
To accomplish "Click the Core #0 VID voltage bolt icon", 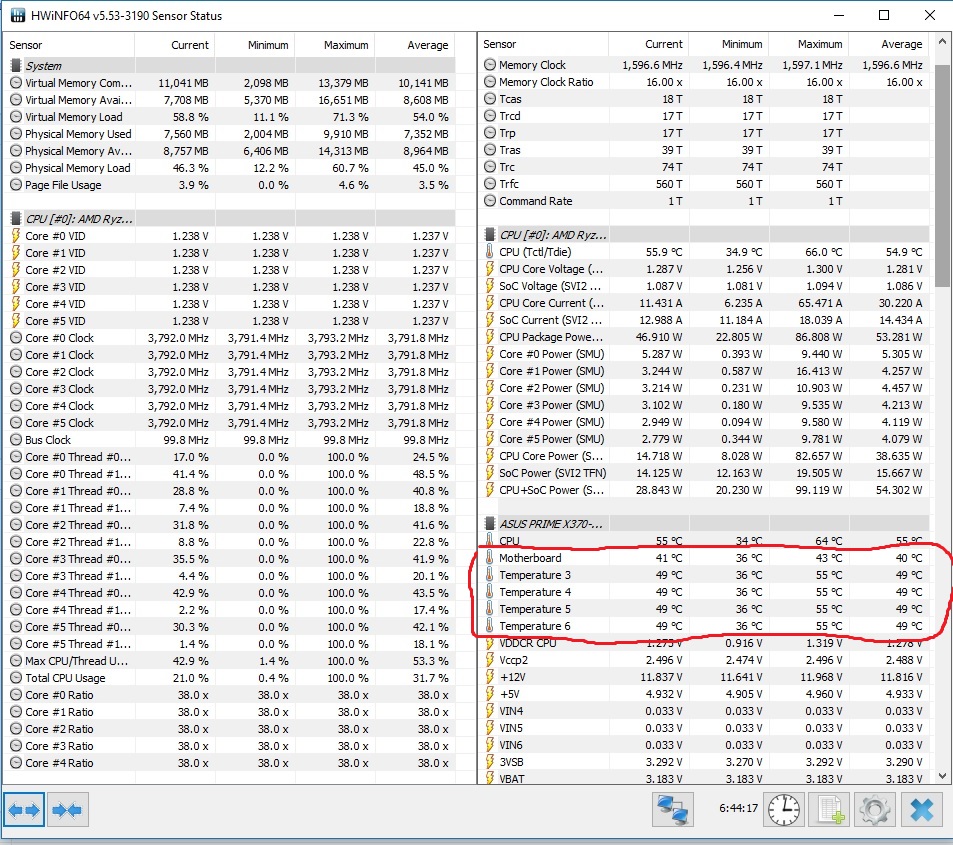I will [16, 236].
